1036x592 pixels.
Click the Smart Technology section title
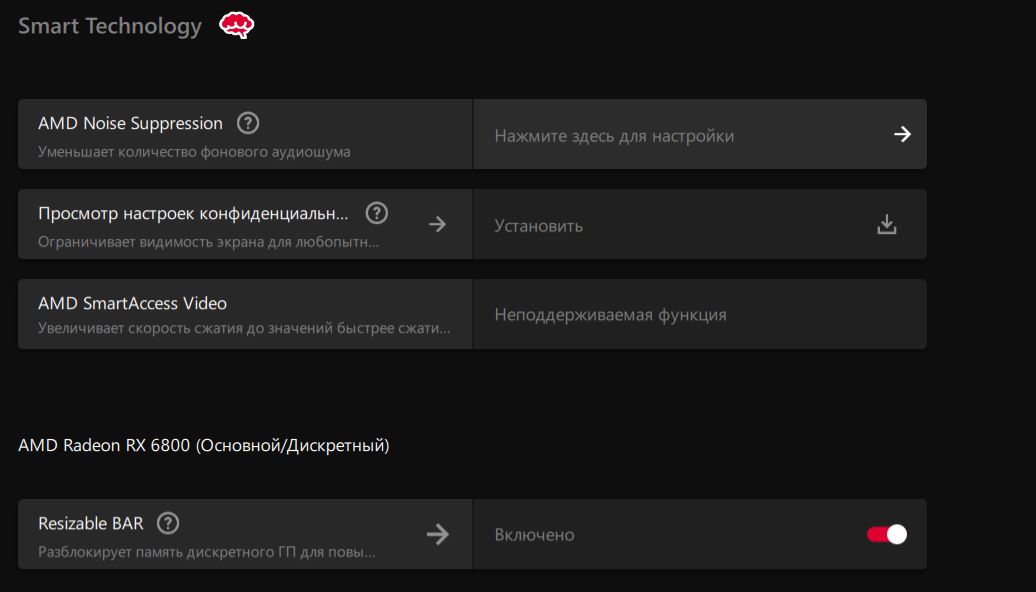110,26
